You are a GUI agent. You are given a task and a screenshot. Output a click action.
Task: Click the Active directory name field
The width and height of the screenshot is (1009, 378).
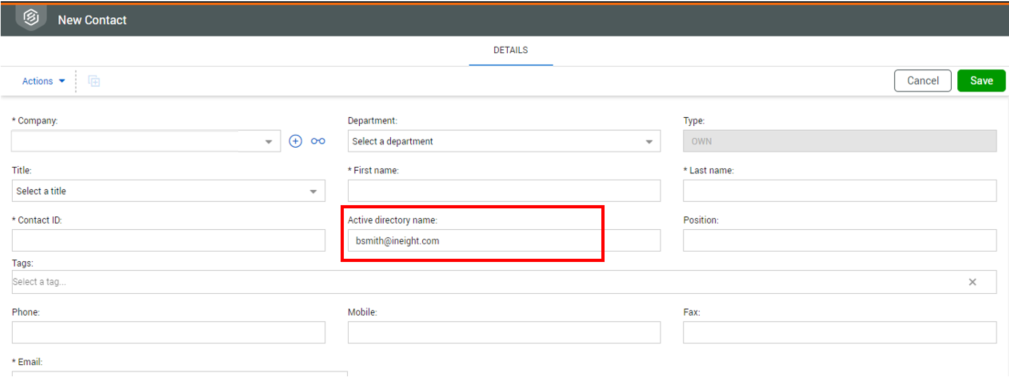point(504,240)
